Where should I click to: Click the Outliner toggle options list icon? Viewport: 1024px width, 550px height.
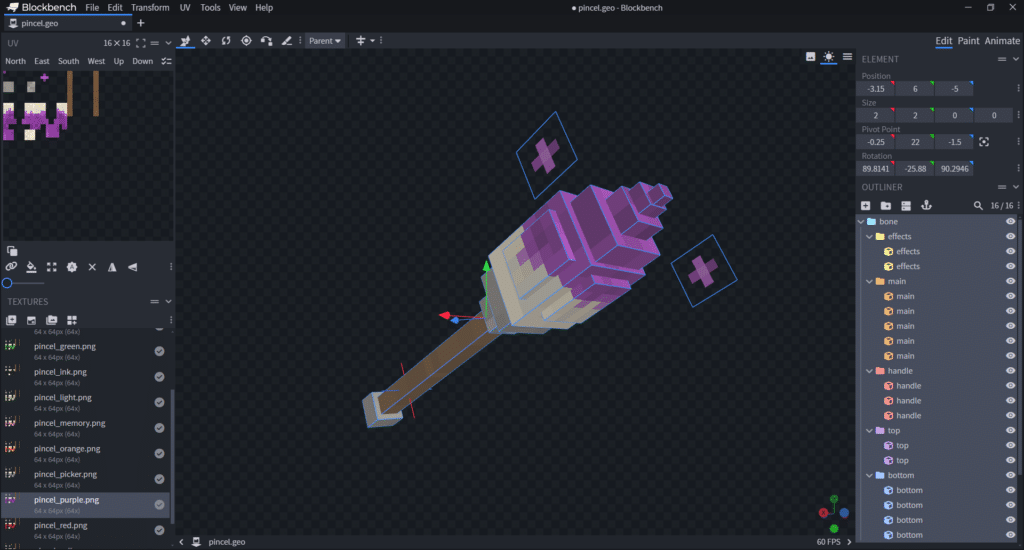coord(906,206)
